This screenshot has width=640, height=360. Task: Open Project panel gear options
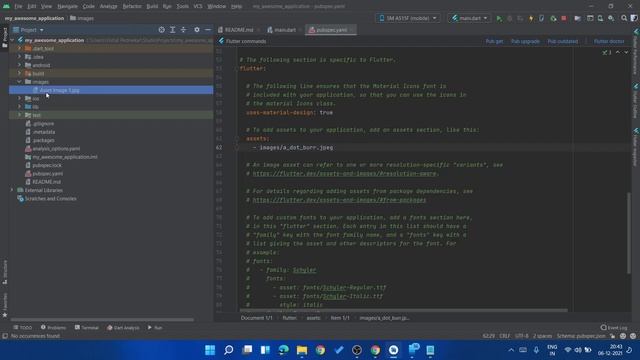coord(197,30)
